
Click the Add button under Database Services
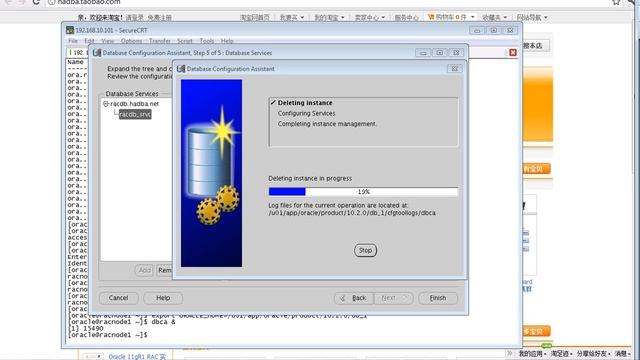pos(144,270)
